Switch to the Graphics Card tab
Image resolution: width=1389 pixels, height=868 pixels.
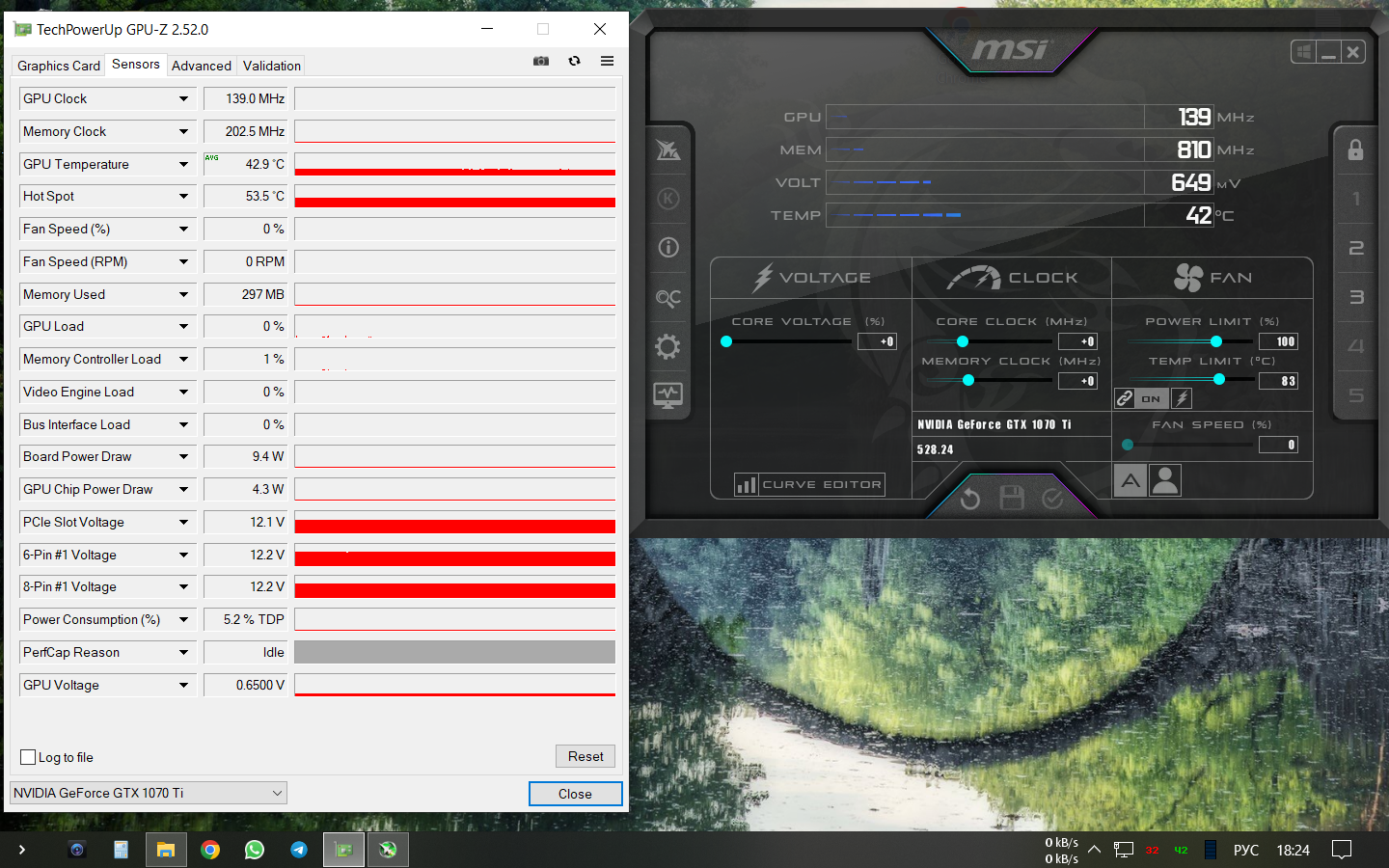tap(59, 66)
